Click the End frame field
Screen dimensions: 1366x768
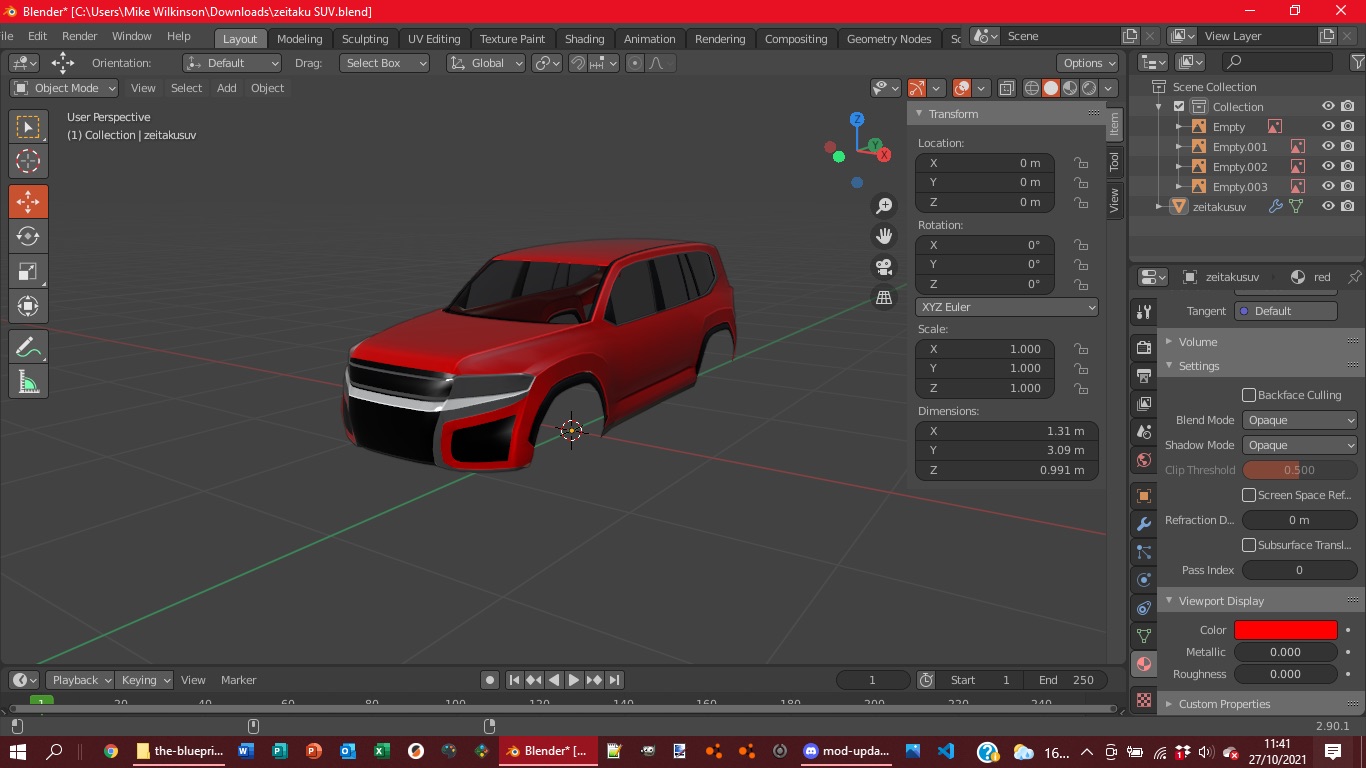(1065, 680)
